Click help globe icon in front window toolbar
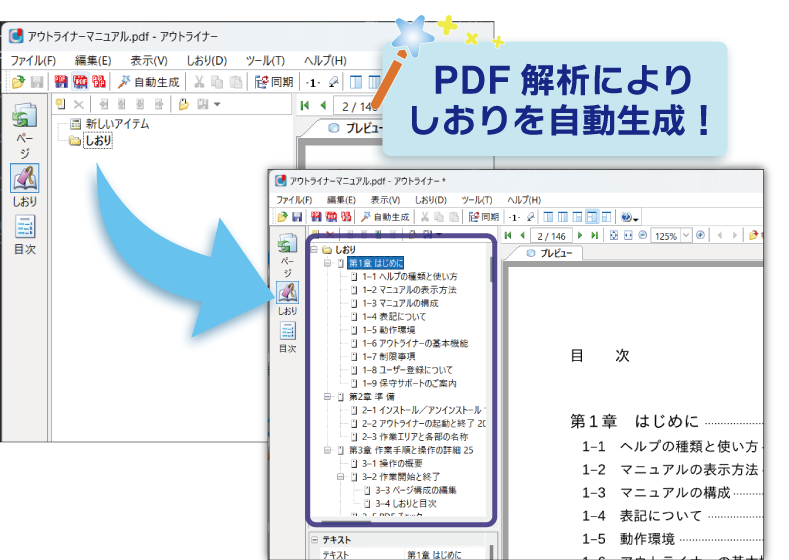789x560 pixels. point(626,217)
